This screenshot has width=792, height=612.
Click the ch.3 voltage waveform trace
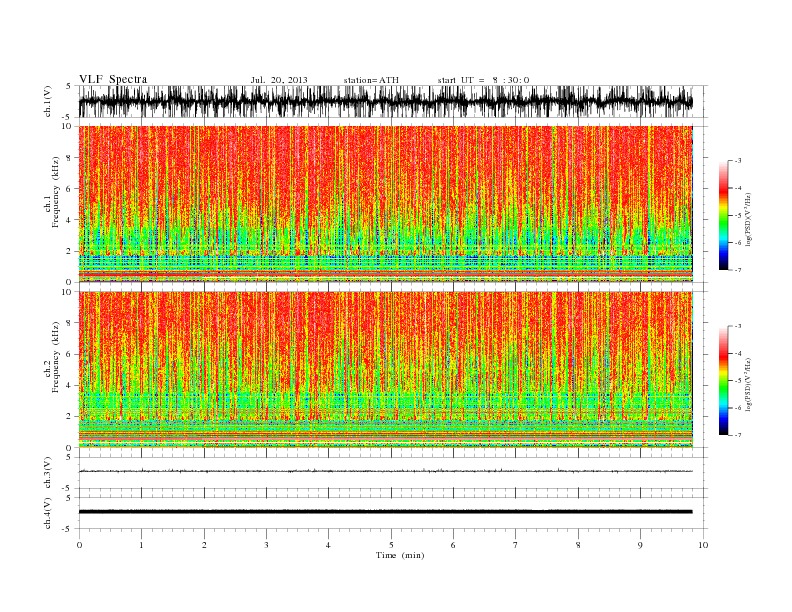386,471
